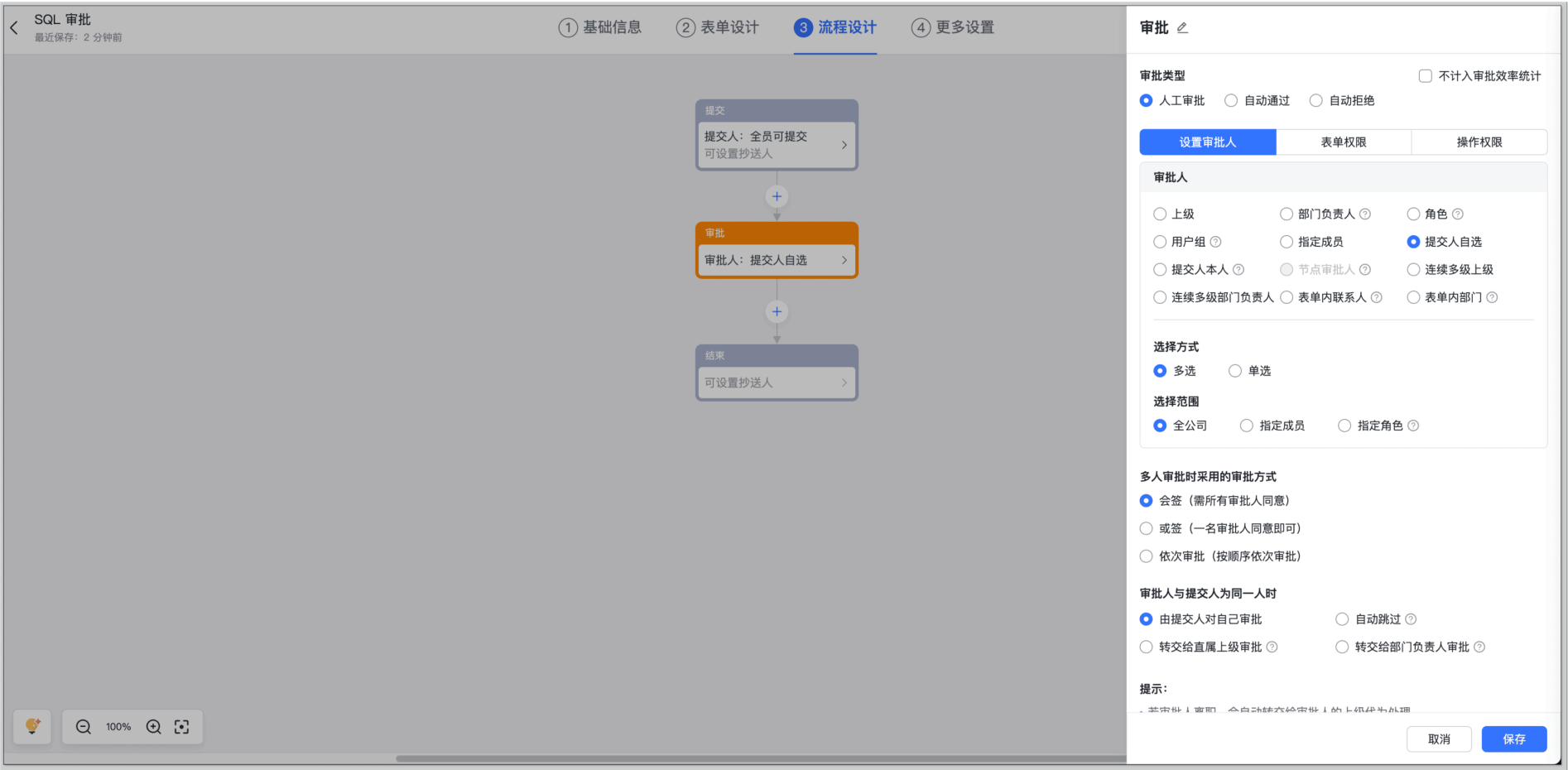Click the 保存 button
This screenshot has width=1568, height=770.
(1513, 739)
